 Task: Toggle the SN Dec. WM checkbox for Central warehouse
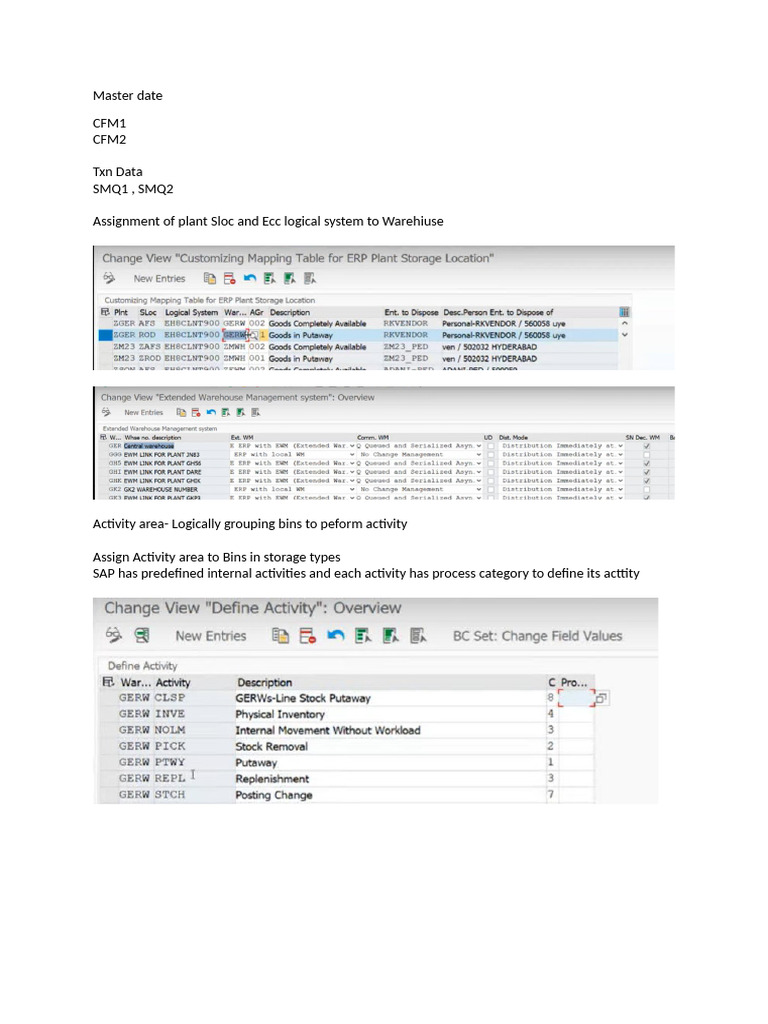tap(647, 445)
